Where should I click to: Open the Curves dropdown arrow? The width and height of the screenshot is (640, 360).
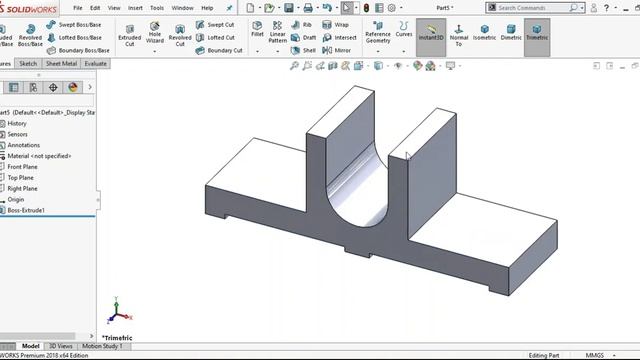pyautogui.click(x=404, y=51)
